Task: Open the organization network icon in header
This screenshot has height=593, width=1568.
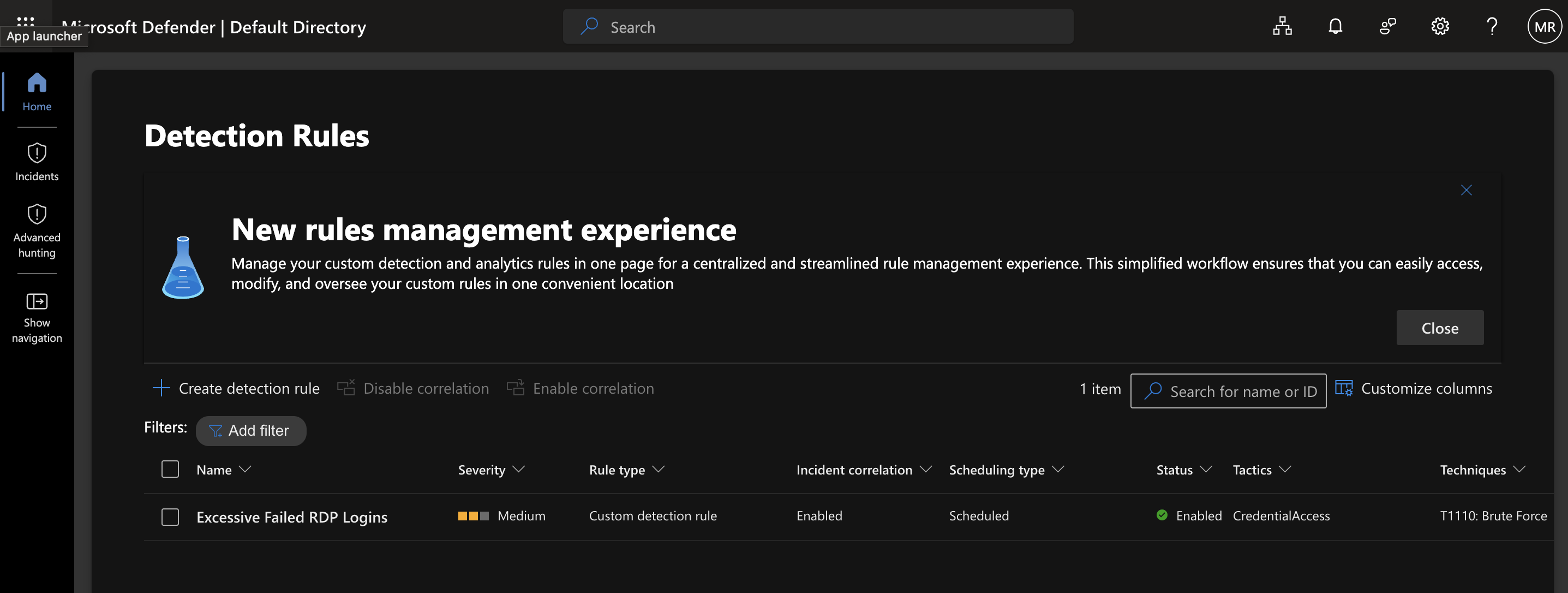Action: coord(1283,26)
